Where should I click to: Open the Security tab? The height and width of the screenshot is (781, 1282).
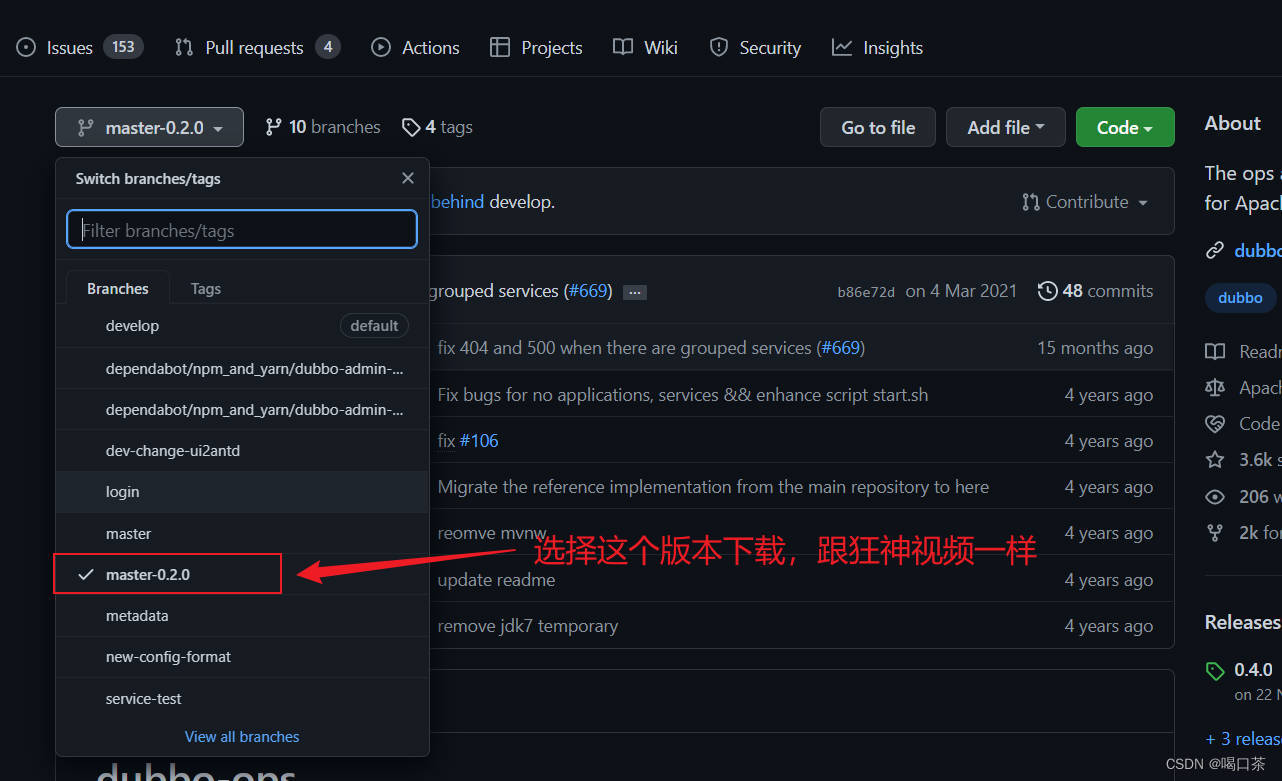click(x=755, y=47)
